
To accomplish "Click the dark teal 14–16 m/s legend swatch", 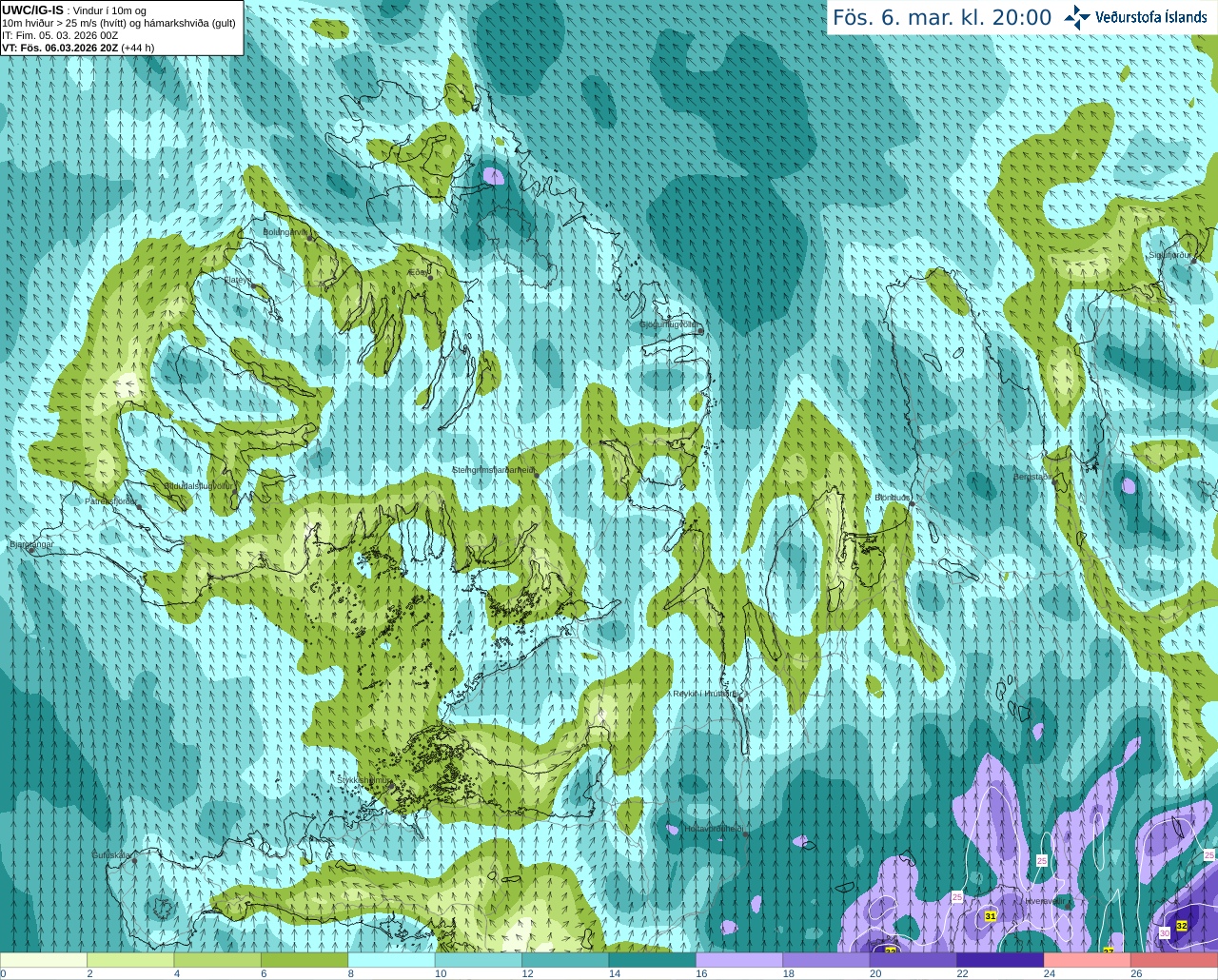I will coord(653,960).
